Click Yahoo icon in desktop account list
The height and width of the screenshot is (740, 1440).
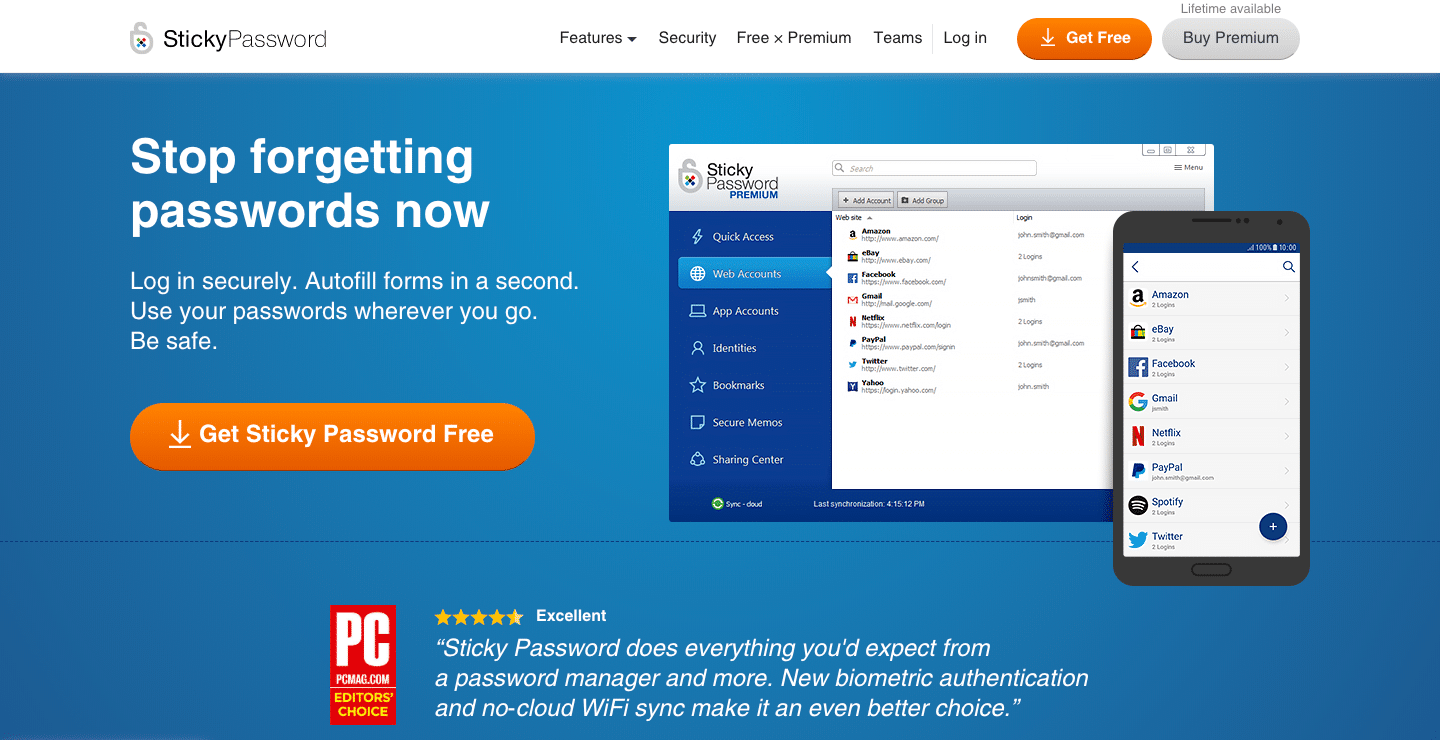click(x=852, y=386)
